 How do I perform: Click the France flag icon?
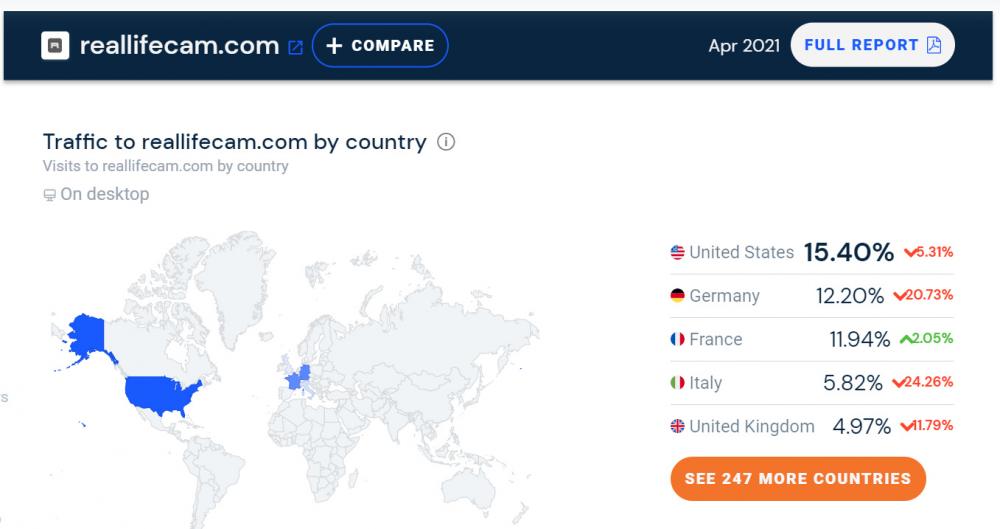coord(677,340)
